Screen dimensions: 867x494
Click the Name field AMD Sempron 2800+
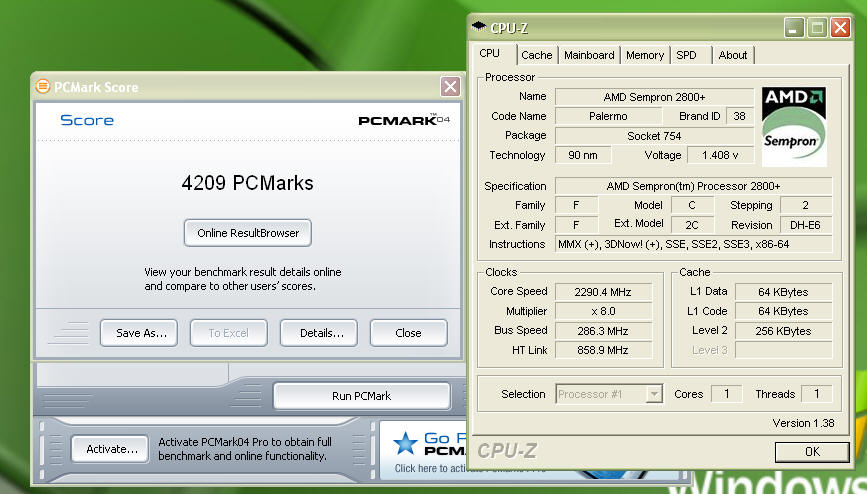(x=654, y=97)
